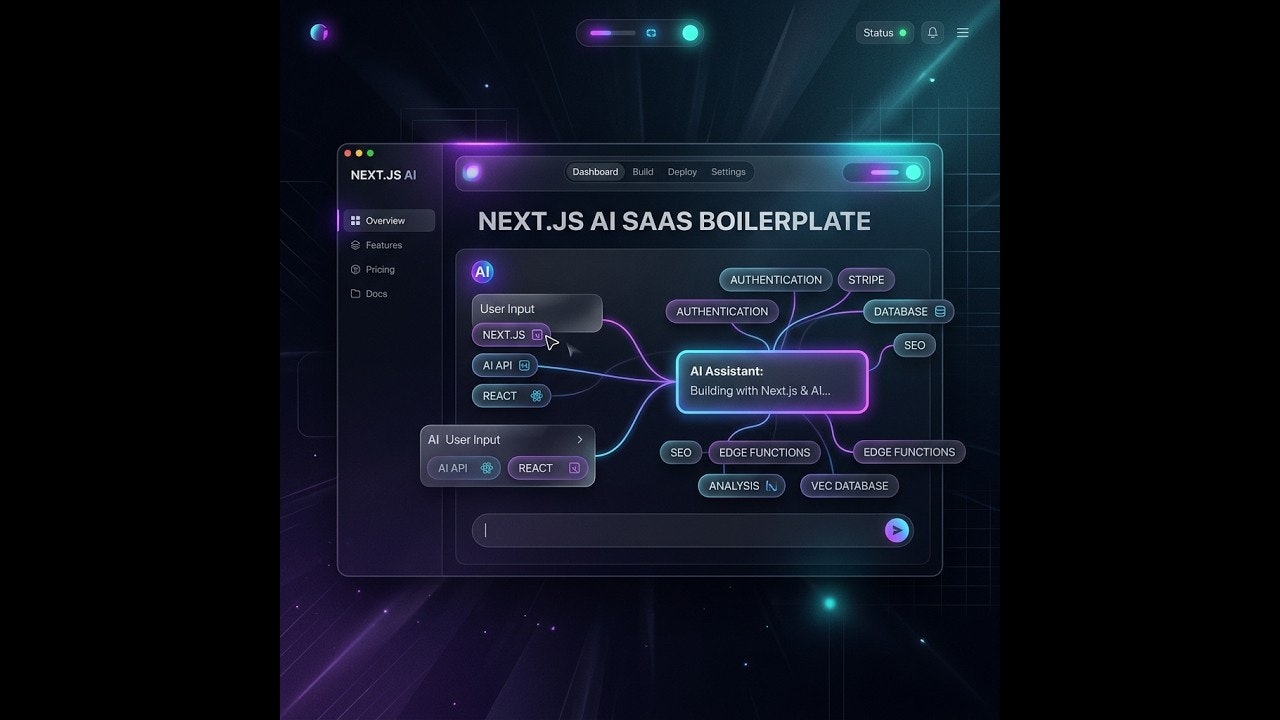This screenshot has height=720, width=1280.
Task: Click the purple orb icon beside Dashboard tab
Action: pos(471,172)
